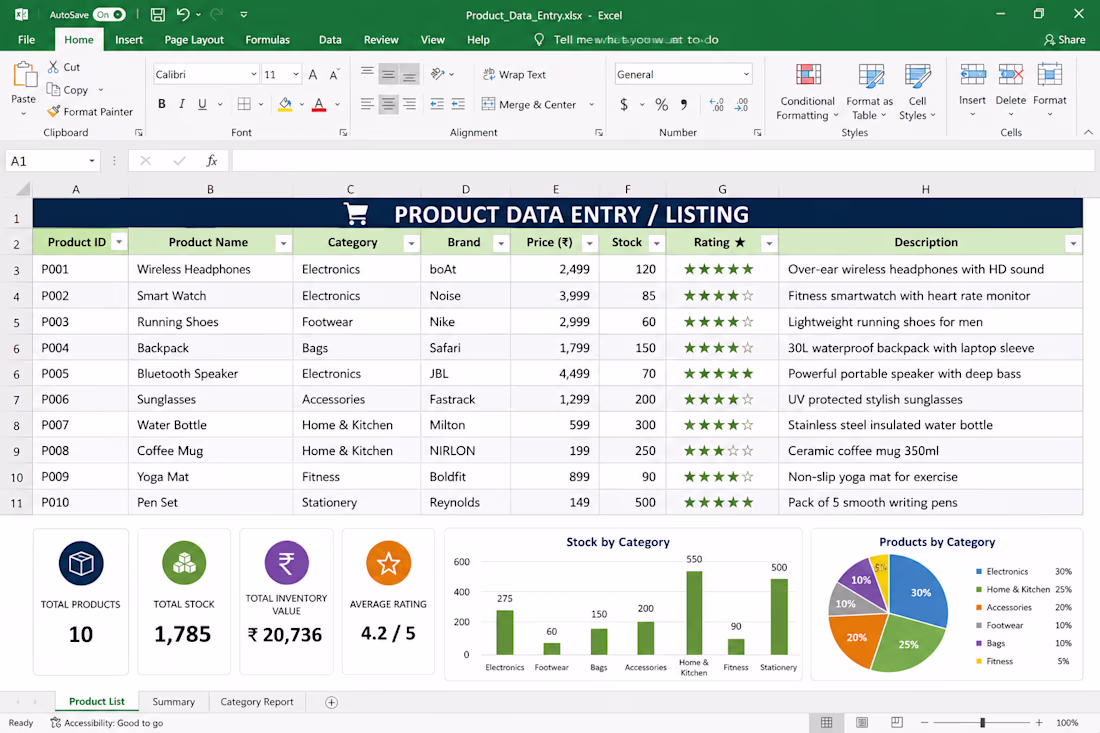This screenshot has height=733, width=1100.
Task: Click the Undo arrow icon
Action: tap(183, 14)
